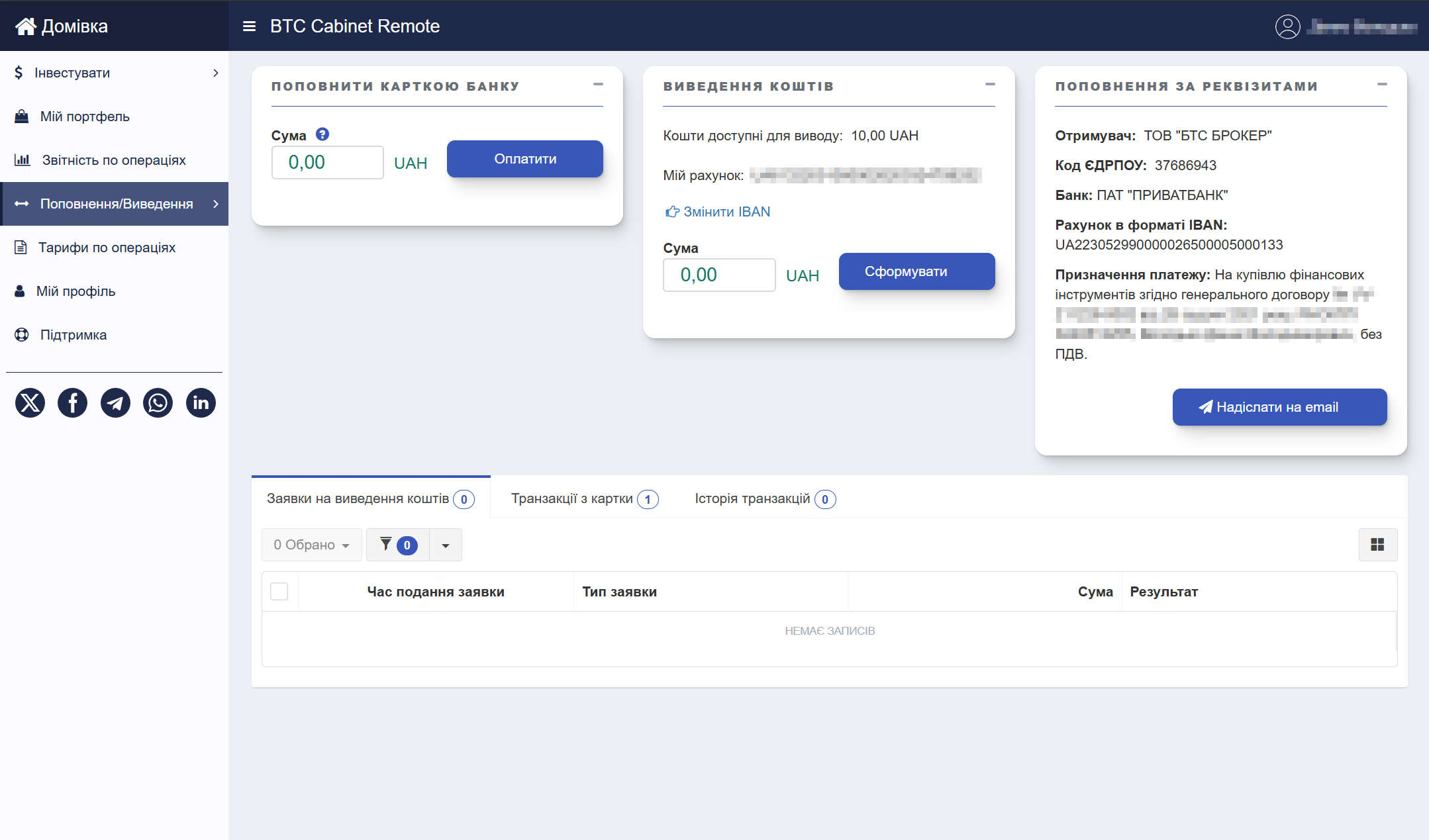Collapse the Поповнення за реквізитами card
Screen dimensions: 1429x840
coord(1382,85)
